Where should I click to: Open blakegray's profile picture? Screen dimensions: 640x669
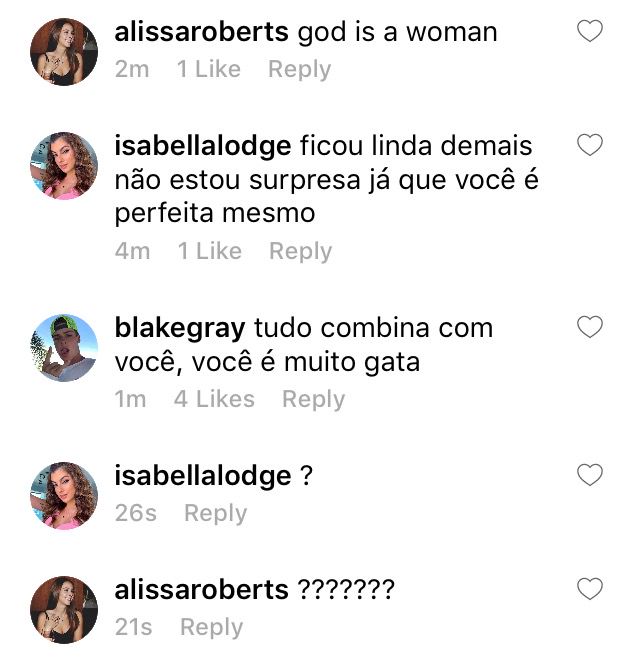point(64,348)
